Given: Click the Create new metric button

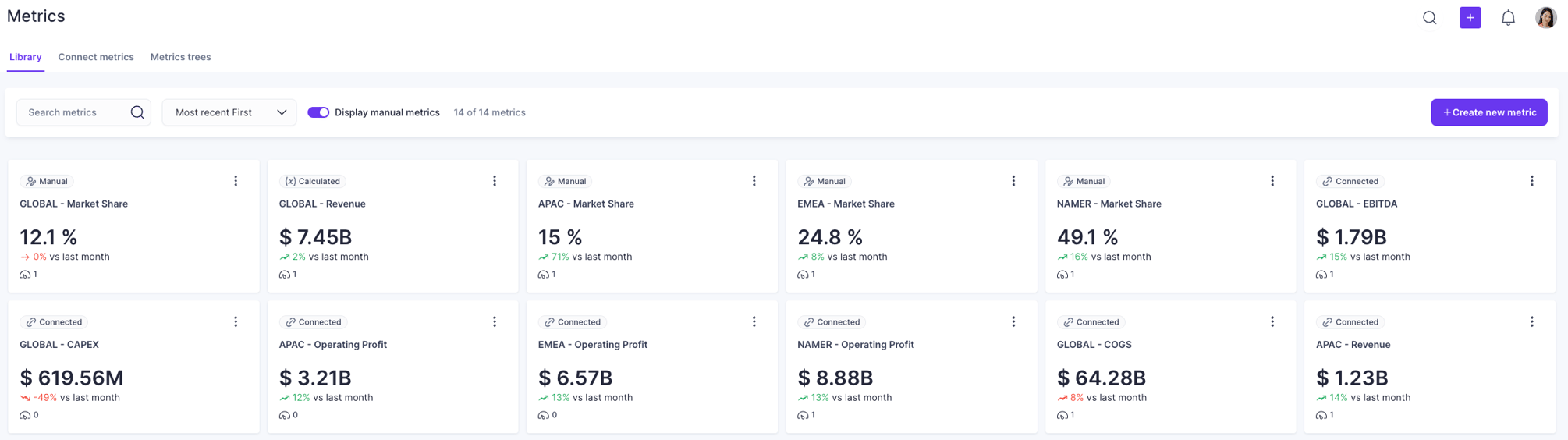Looking at the screenshot, I should click(1488, 112).
